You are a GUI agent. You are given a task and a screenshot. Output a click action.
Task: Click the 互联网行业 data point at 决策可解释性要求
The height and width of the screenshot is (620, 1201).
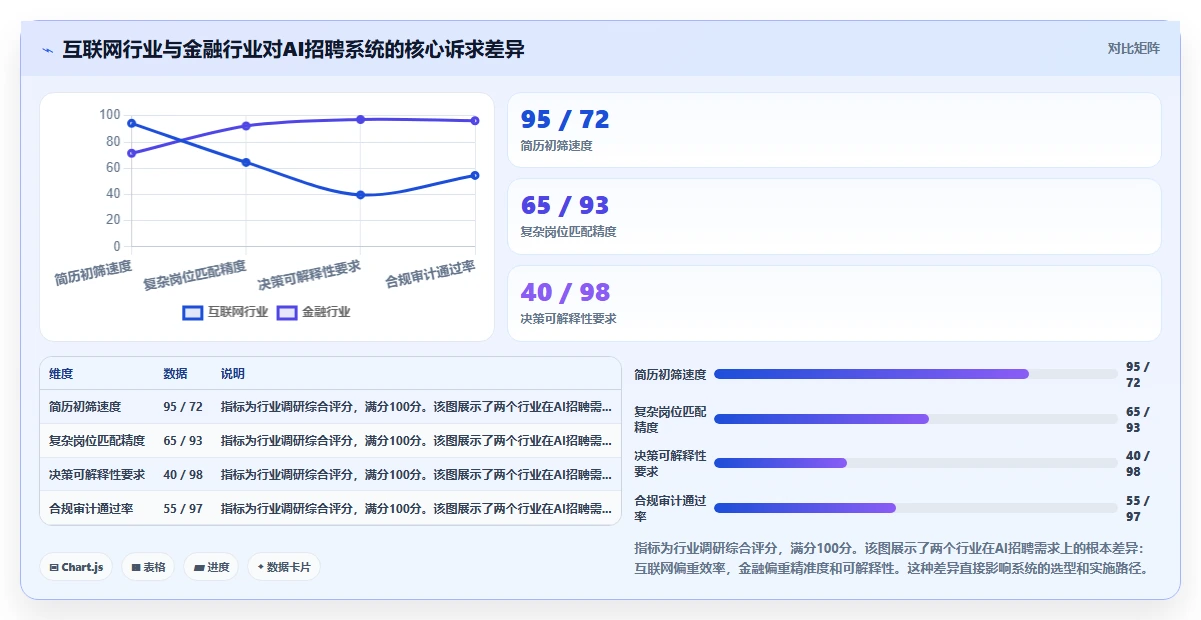(x=361, y=195)
